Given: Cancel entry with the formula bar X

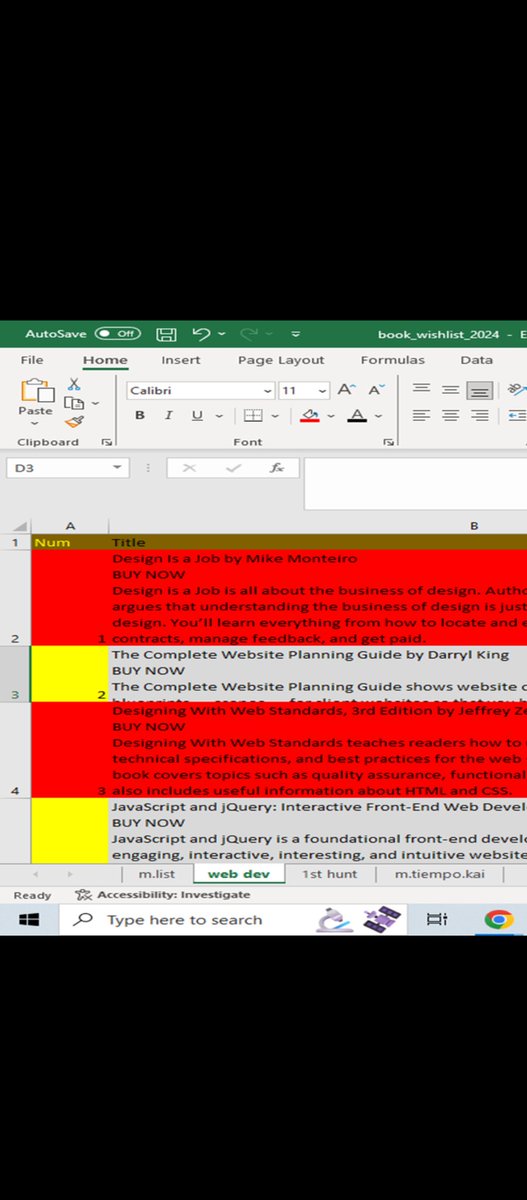Looking at the screenshot, I should pyautogui.click(x=189, y=467).
